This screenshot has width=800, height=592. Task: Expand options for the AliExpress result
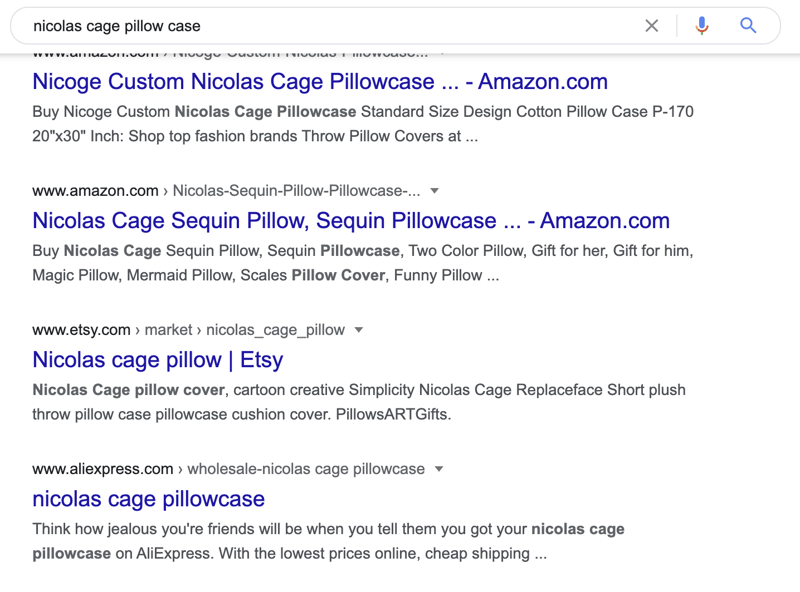tap(437, 469)
